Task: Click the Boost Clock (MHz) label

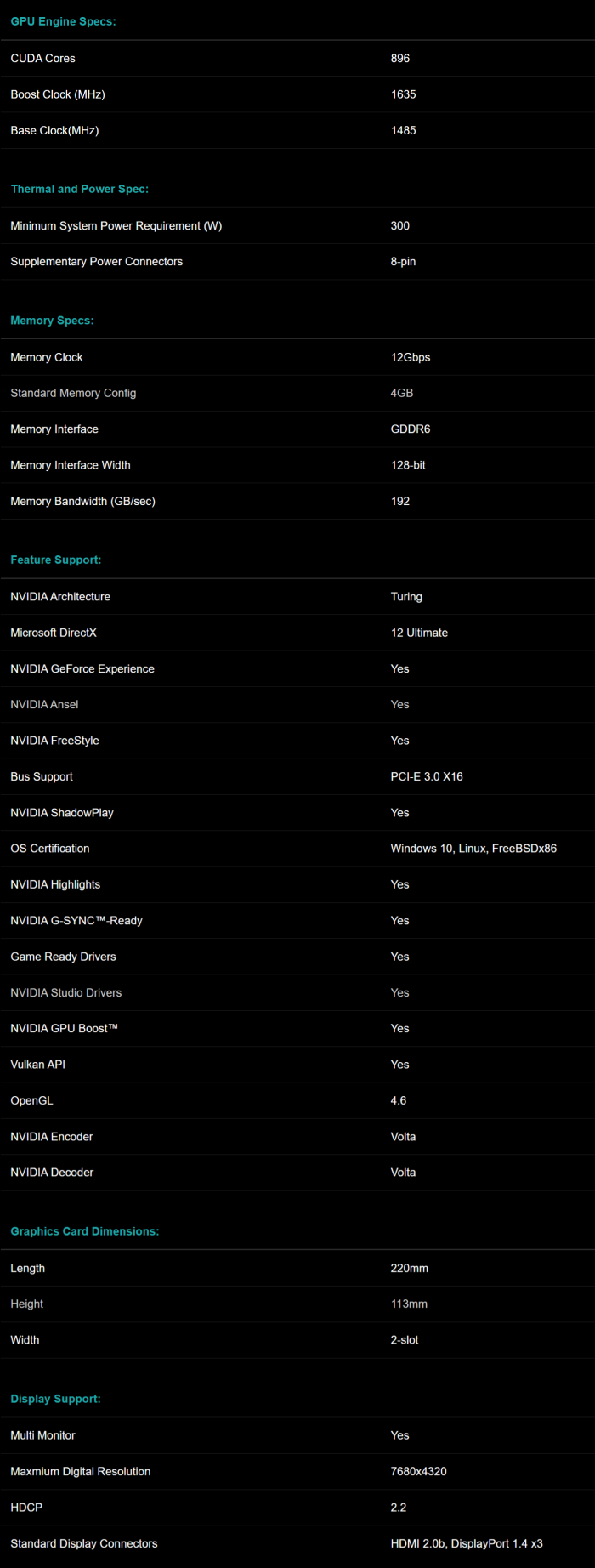Action: coord(58,94)
